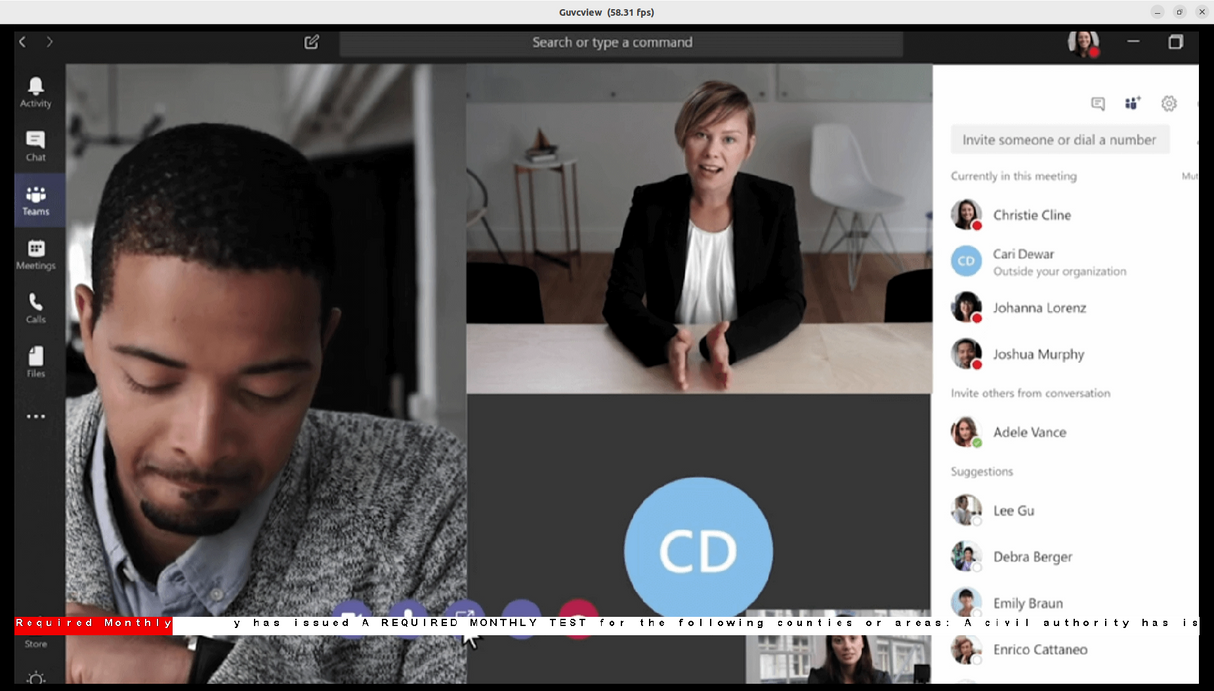Click Invite someone or dial a number field
Screen dimensions: 1214x691
pos(1059,140)
